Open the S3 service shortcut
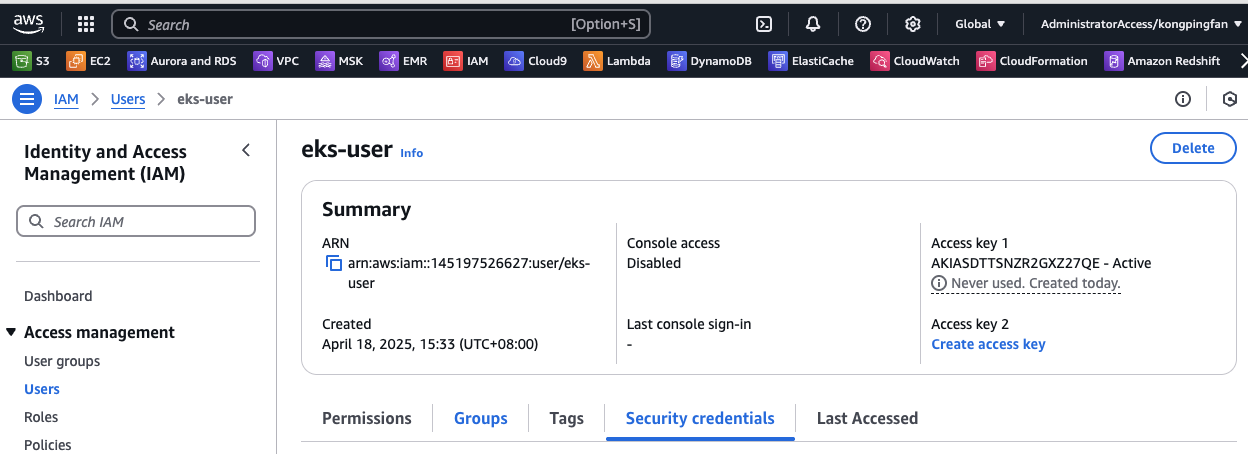 (31, 61)
